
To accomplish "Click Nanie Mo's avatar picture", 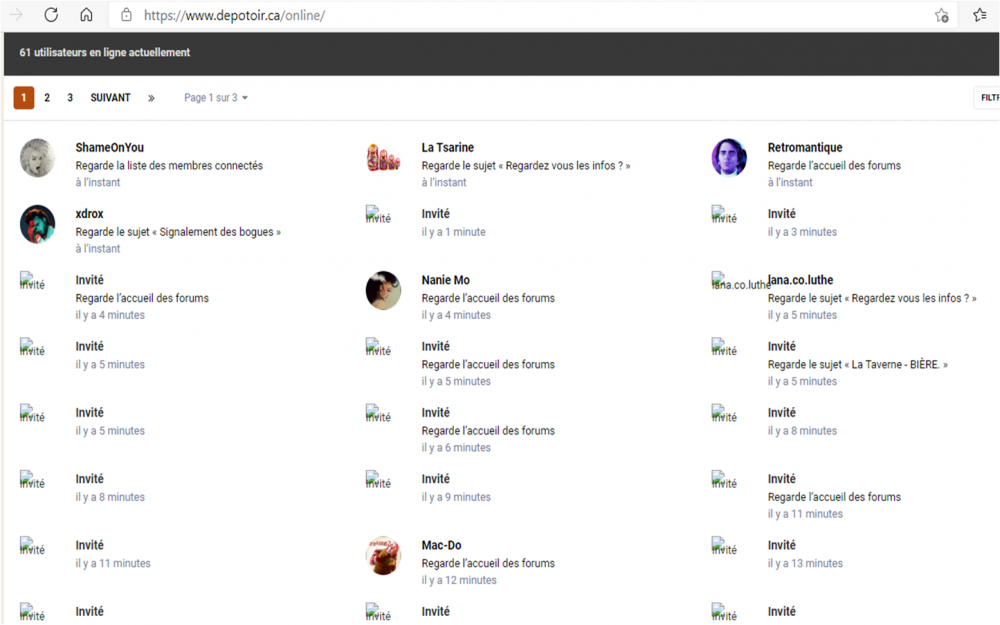I will [383, 290].
